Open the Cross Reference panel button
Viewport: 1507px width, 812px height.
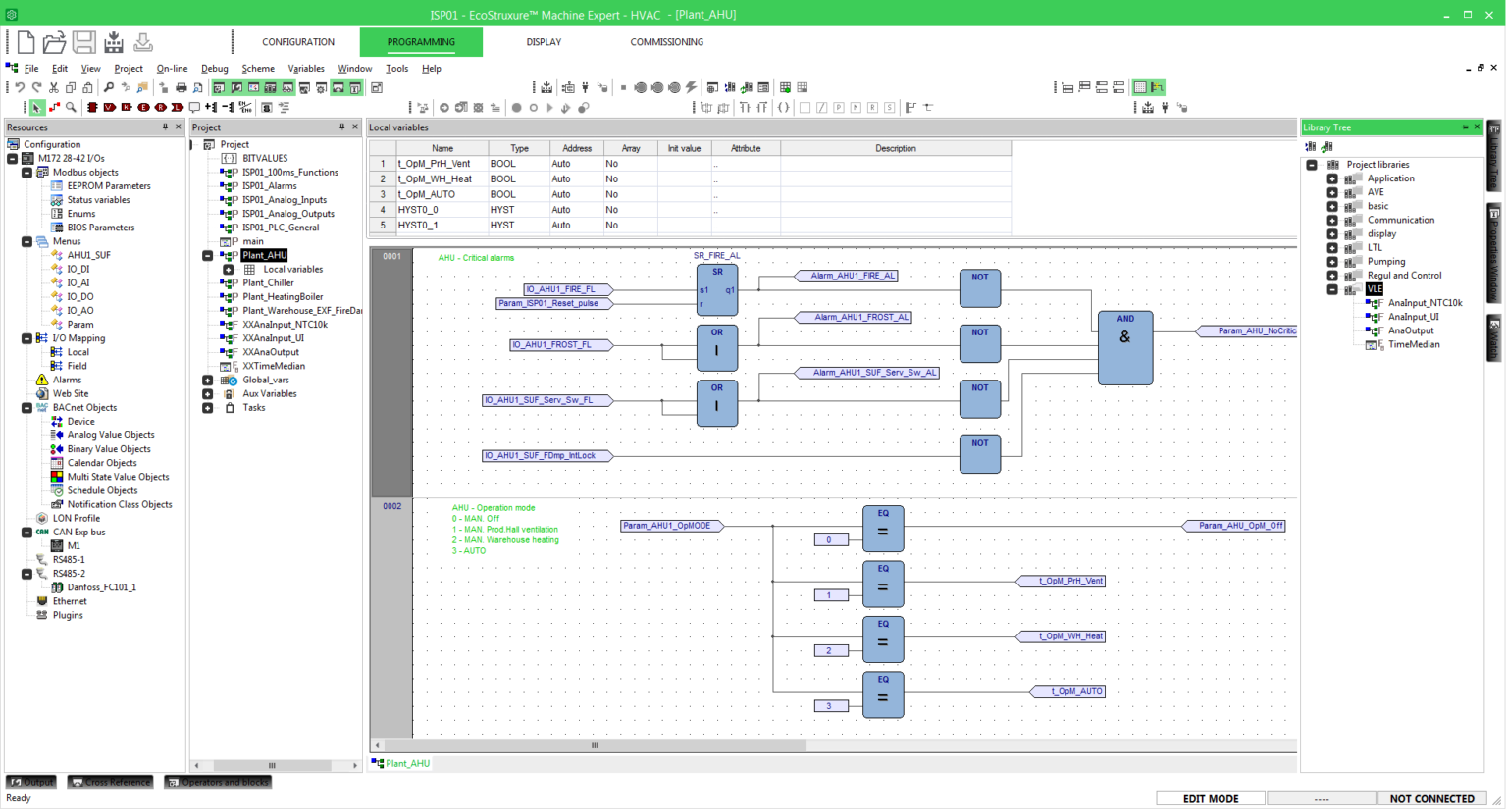coord(110,782)
